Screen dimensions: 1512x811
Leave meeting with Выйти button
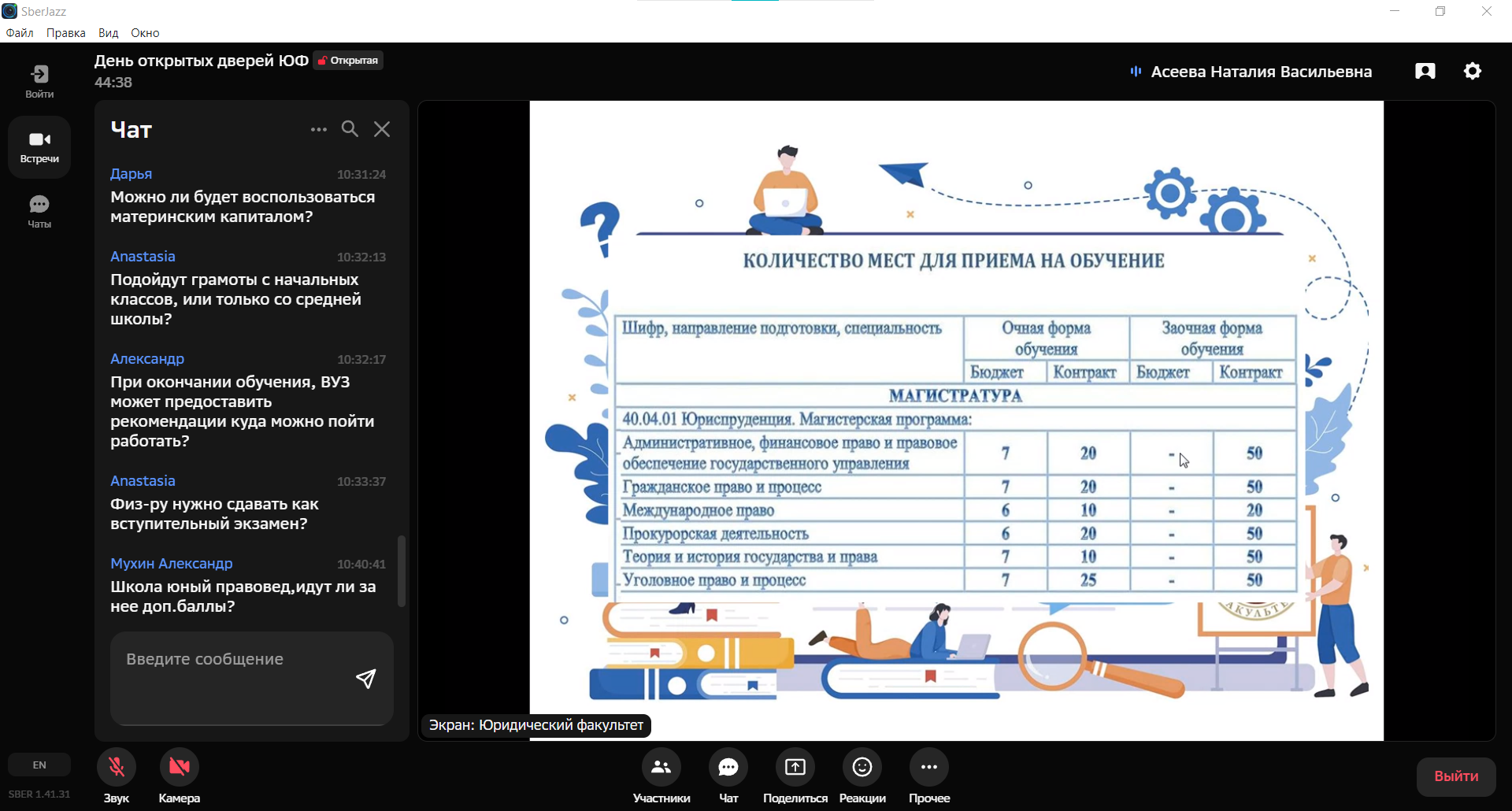pos(1456,776)
